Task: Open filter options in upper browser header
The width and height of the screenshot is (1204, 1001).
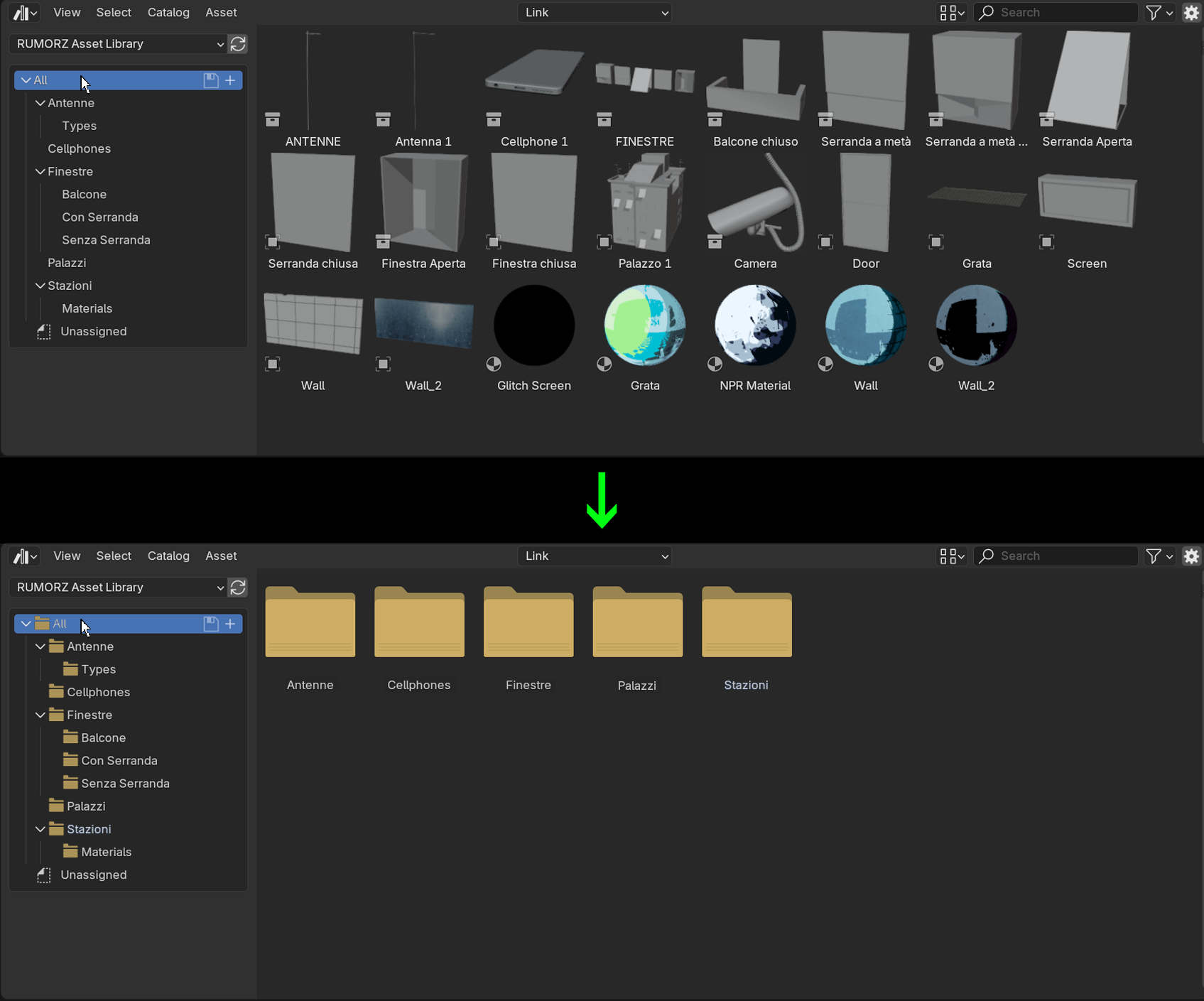Action: tap(1159, 13)
